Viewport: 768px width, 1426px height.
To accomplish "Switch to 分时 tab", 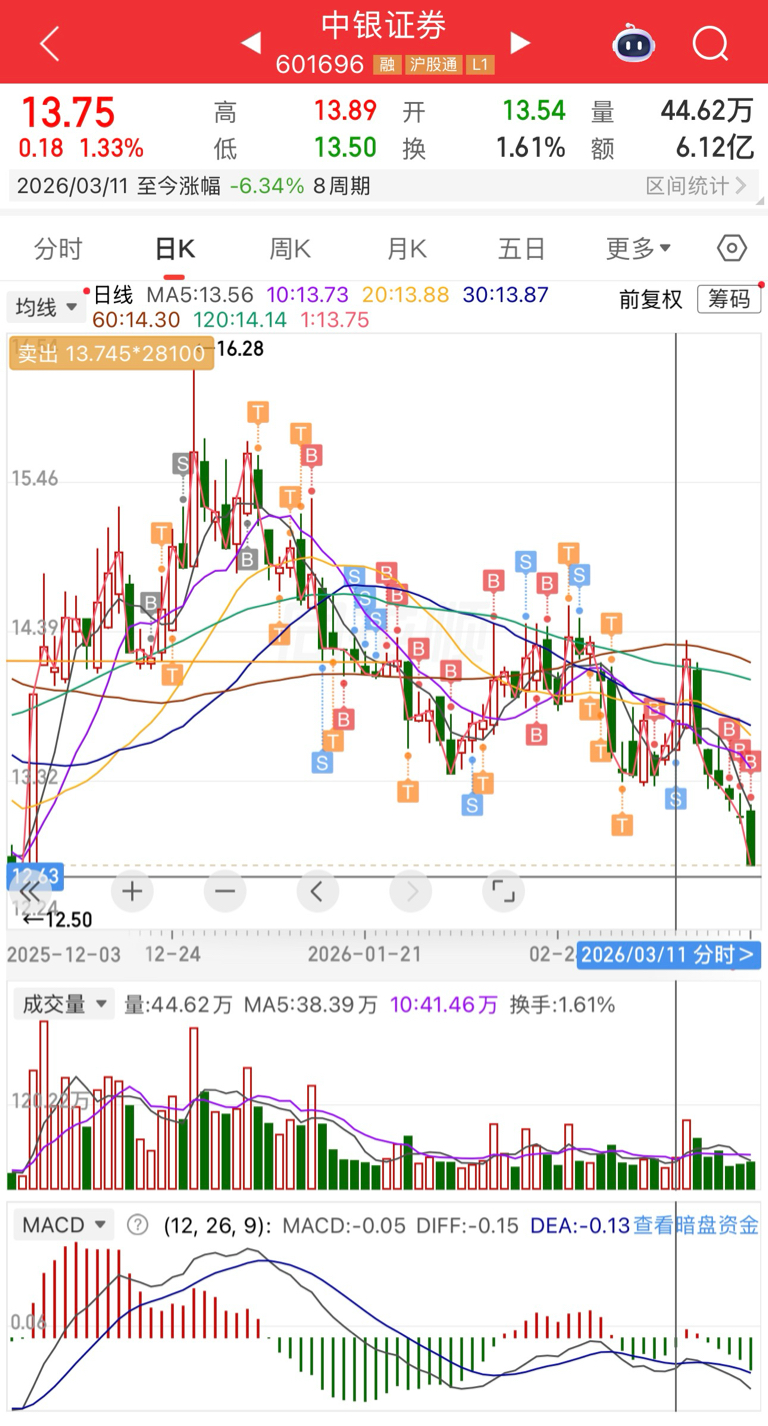I will coord(58,249).
